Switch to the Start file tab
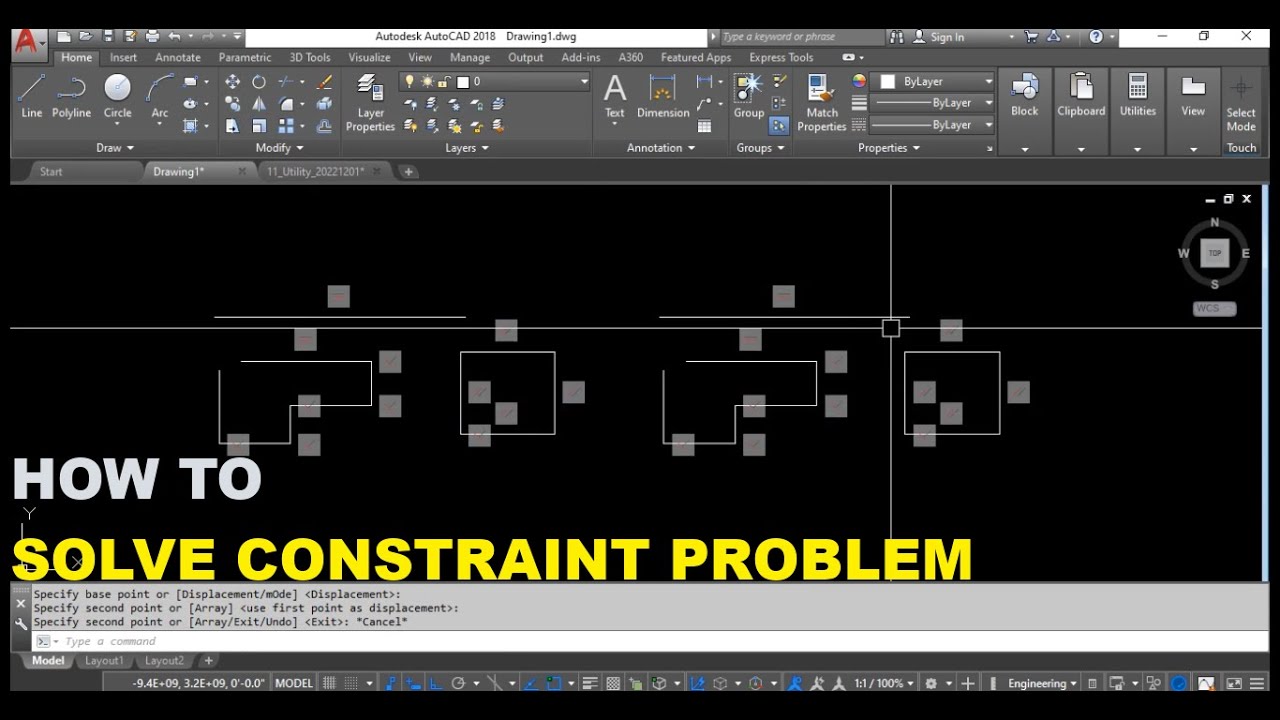Screen dimensions: 1280x720 [51, 171]
